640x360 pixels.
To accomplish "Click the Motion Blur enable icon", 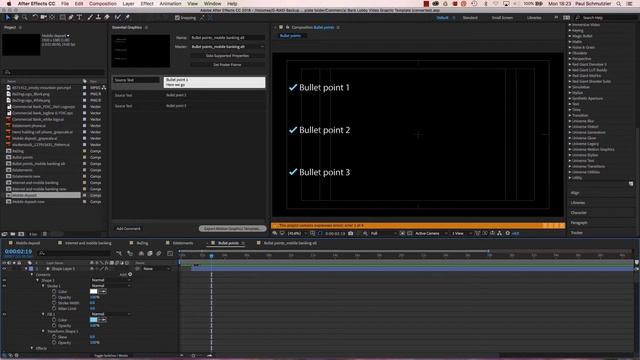I will point(159,253).
